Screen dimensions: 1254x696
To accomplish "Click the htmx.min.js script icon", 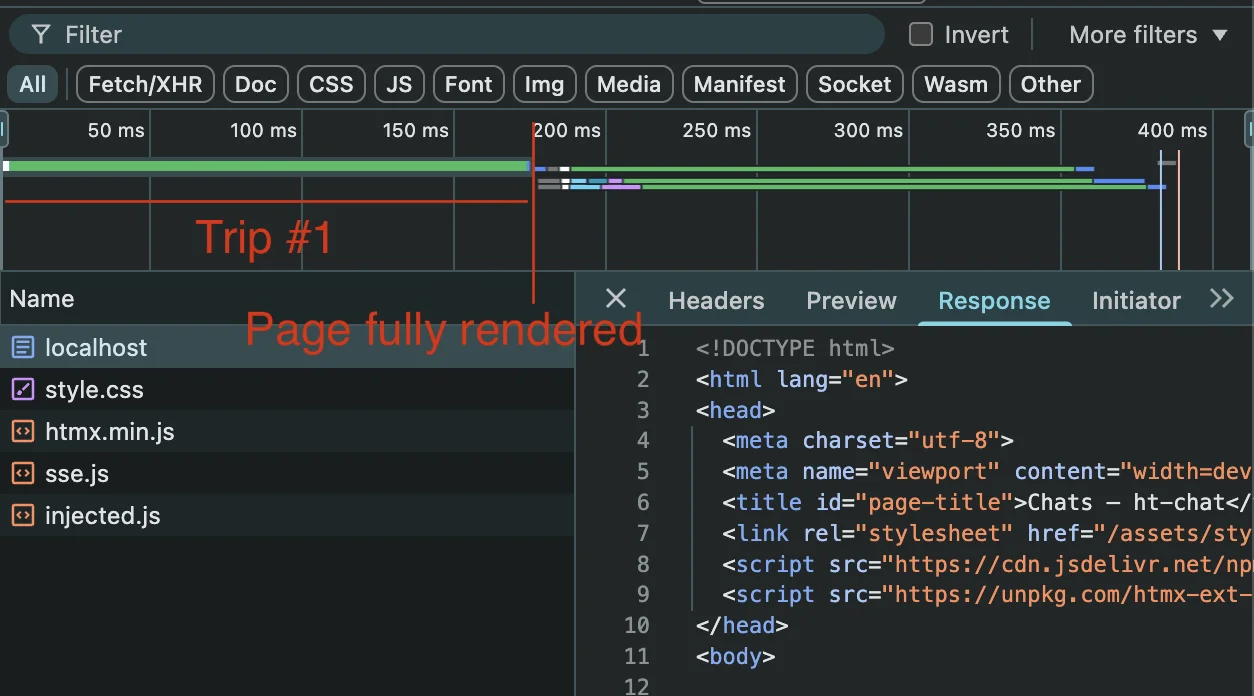I will [22, 432].
